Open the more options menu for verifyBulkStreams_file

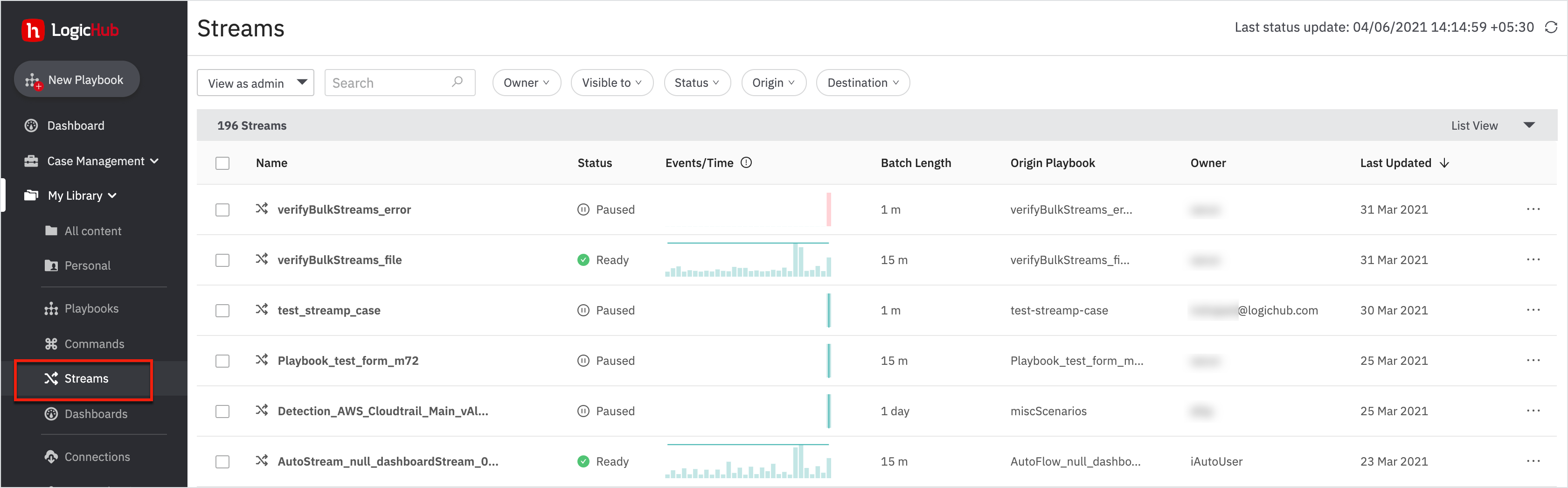pos(1533,260)
